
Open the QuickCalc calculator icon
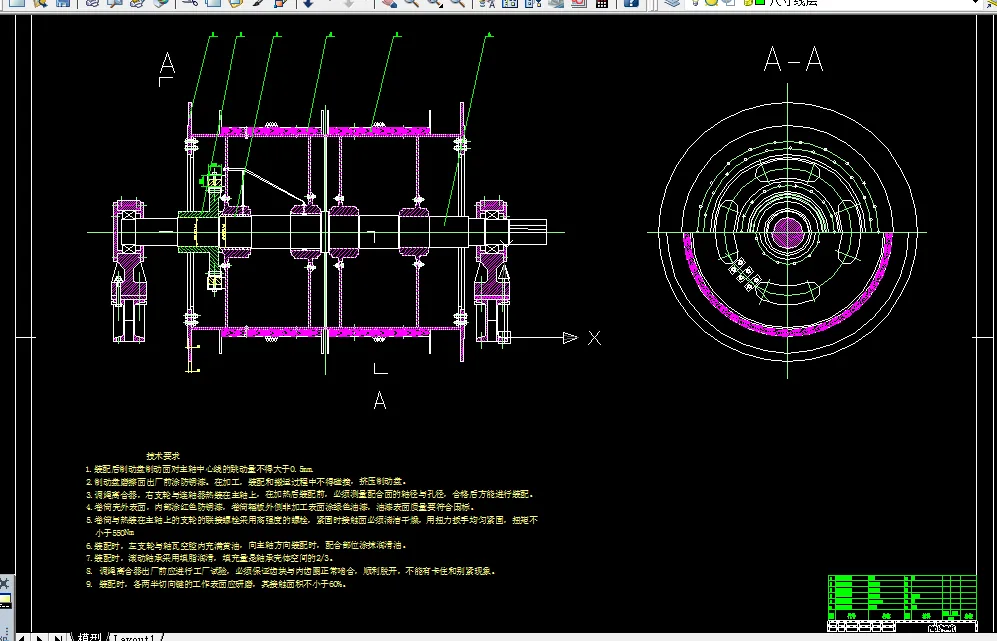(x=602, y=3)
